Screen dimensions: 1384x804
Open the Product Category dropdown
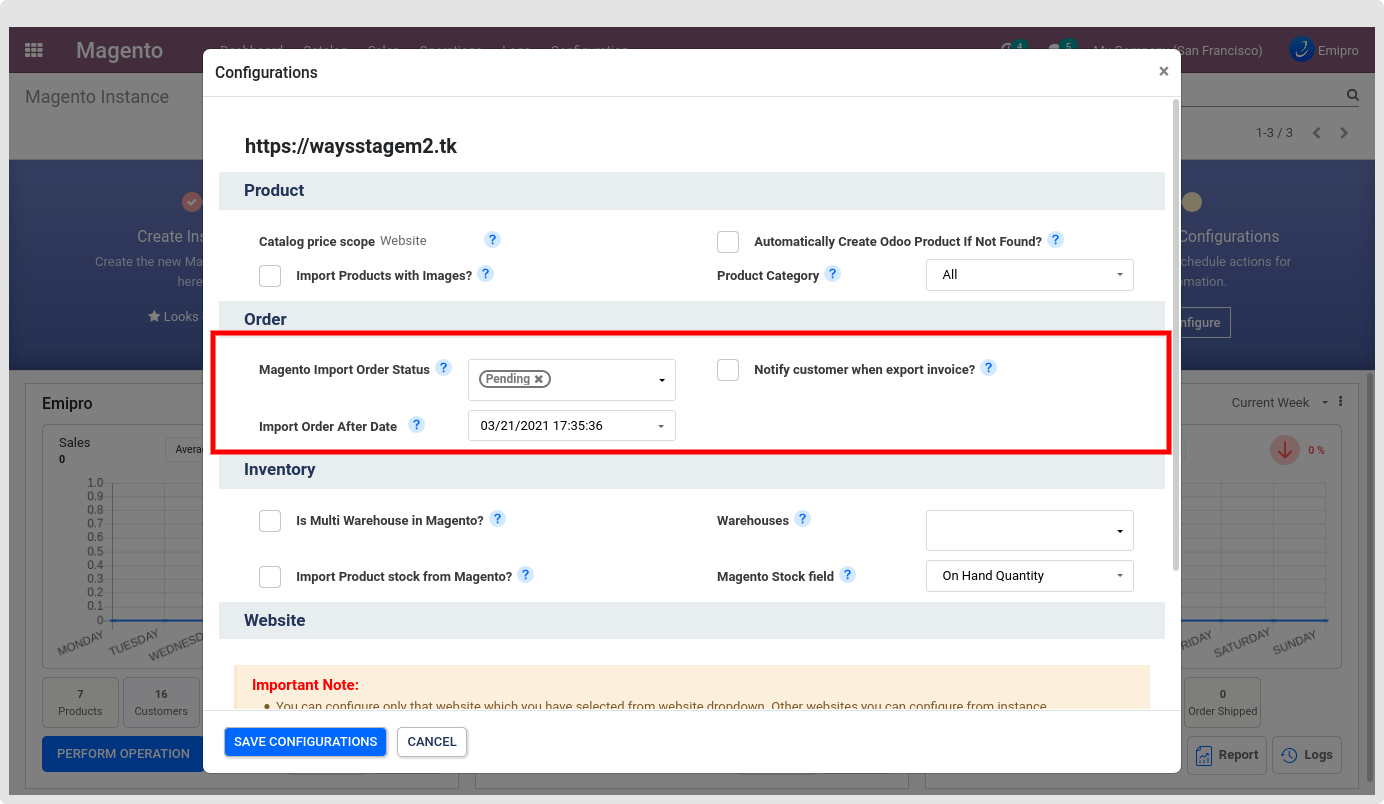(x=1030, y=275)
